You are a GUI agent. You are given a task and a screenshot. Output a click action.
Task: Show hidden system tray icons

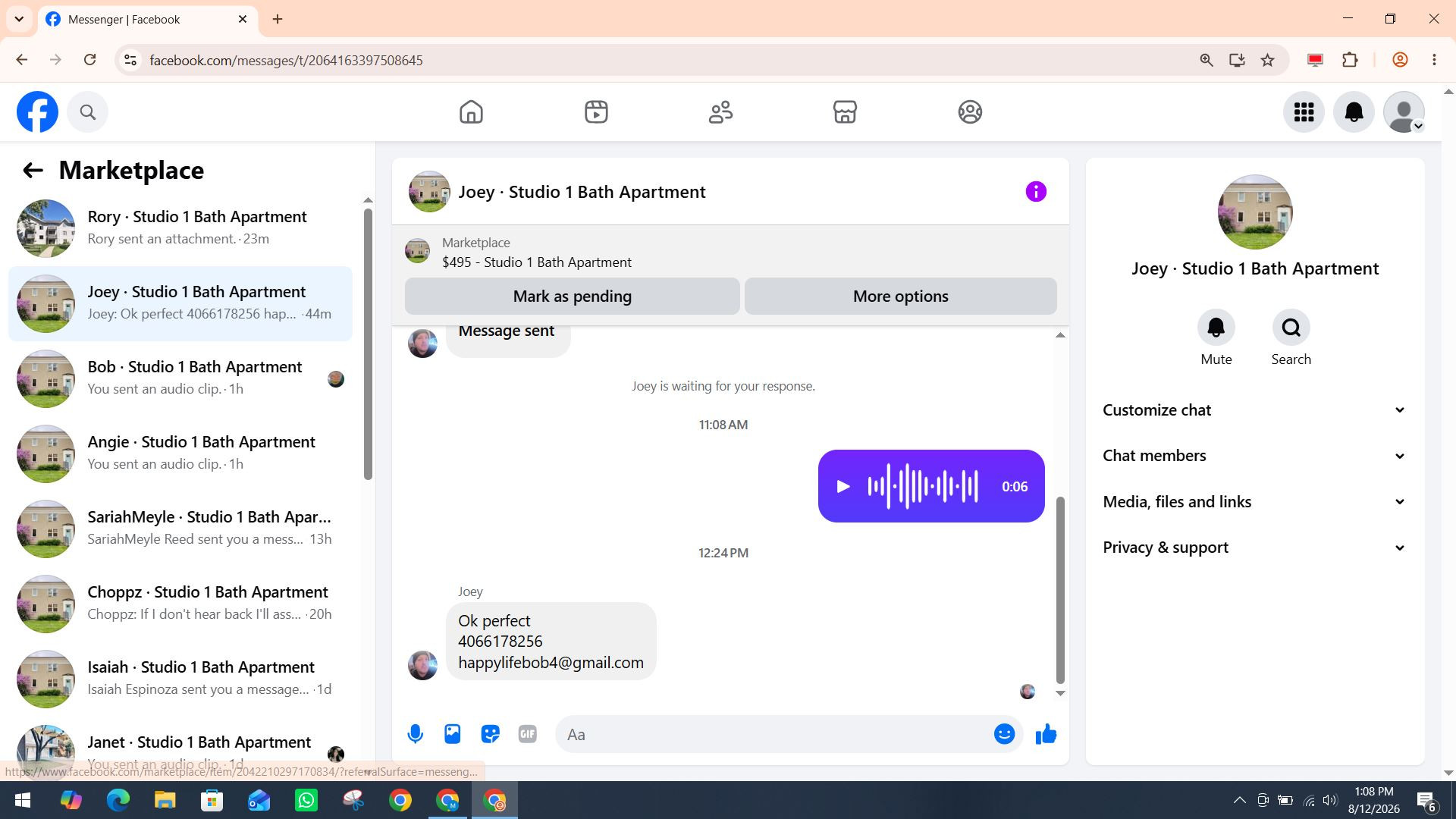tap(1239, 800)
